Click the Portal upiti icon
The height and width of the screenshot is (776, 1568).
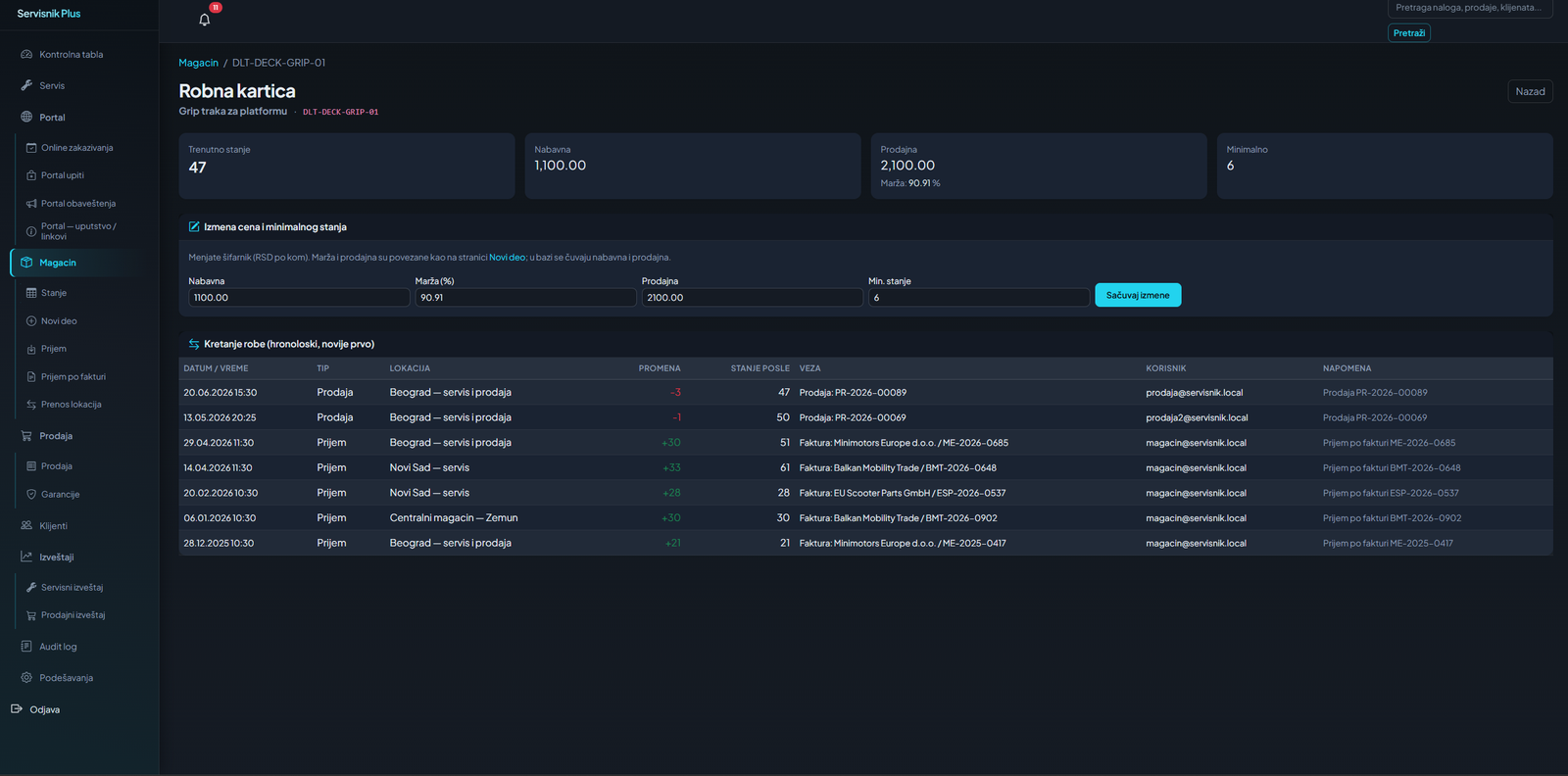31,175
